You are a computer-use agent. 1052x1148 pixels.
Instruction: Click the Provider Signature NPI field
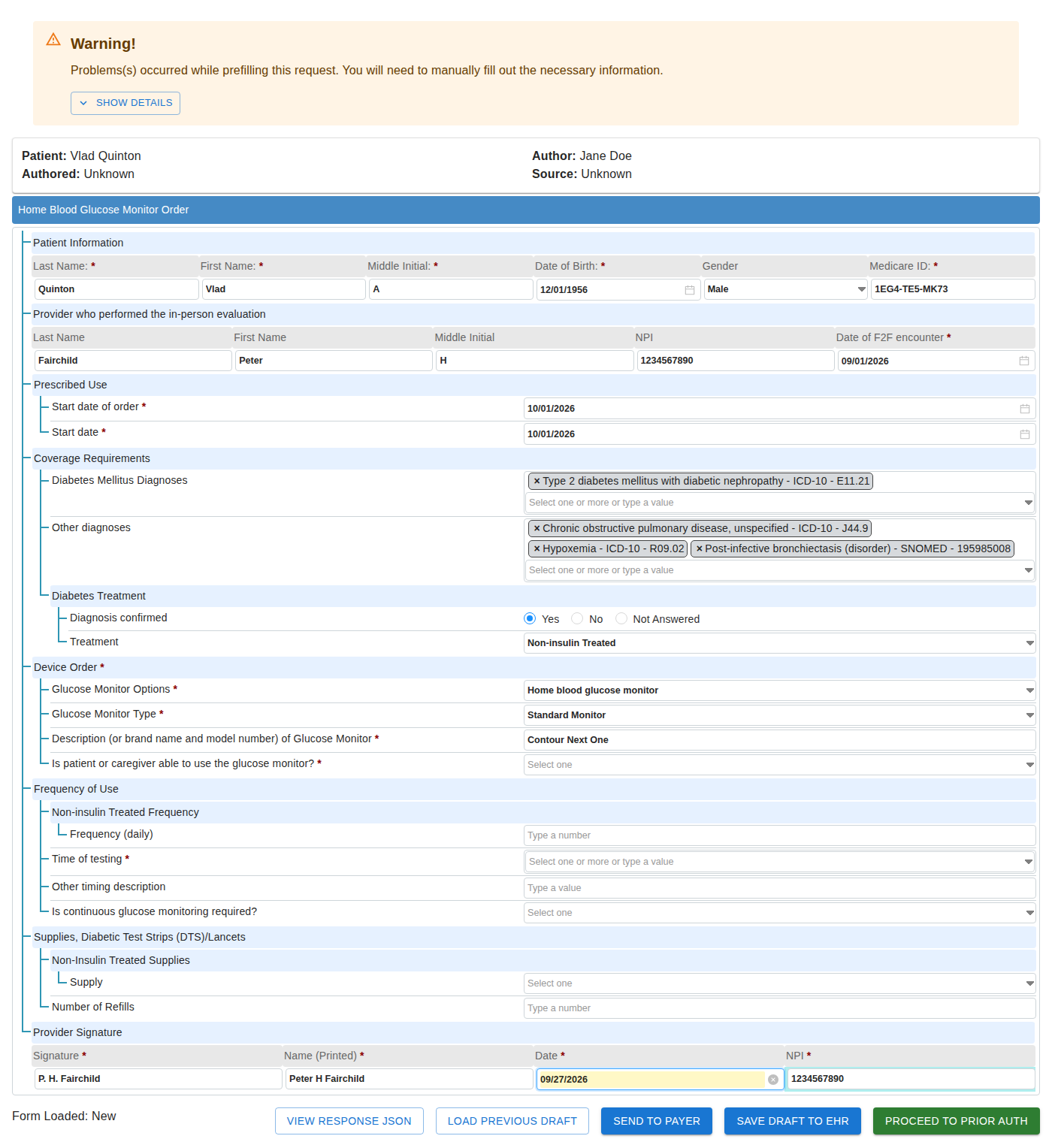(x=911, y=1079)
